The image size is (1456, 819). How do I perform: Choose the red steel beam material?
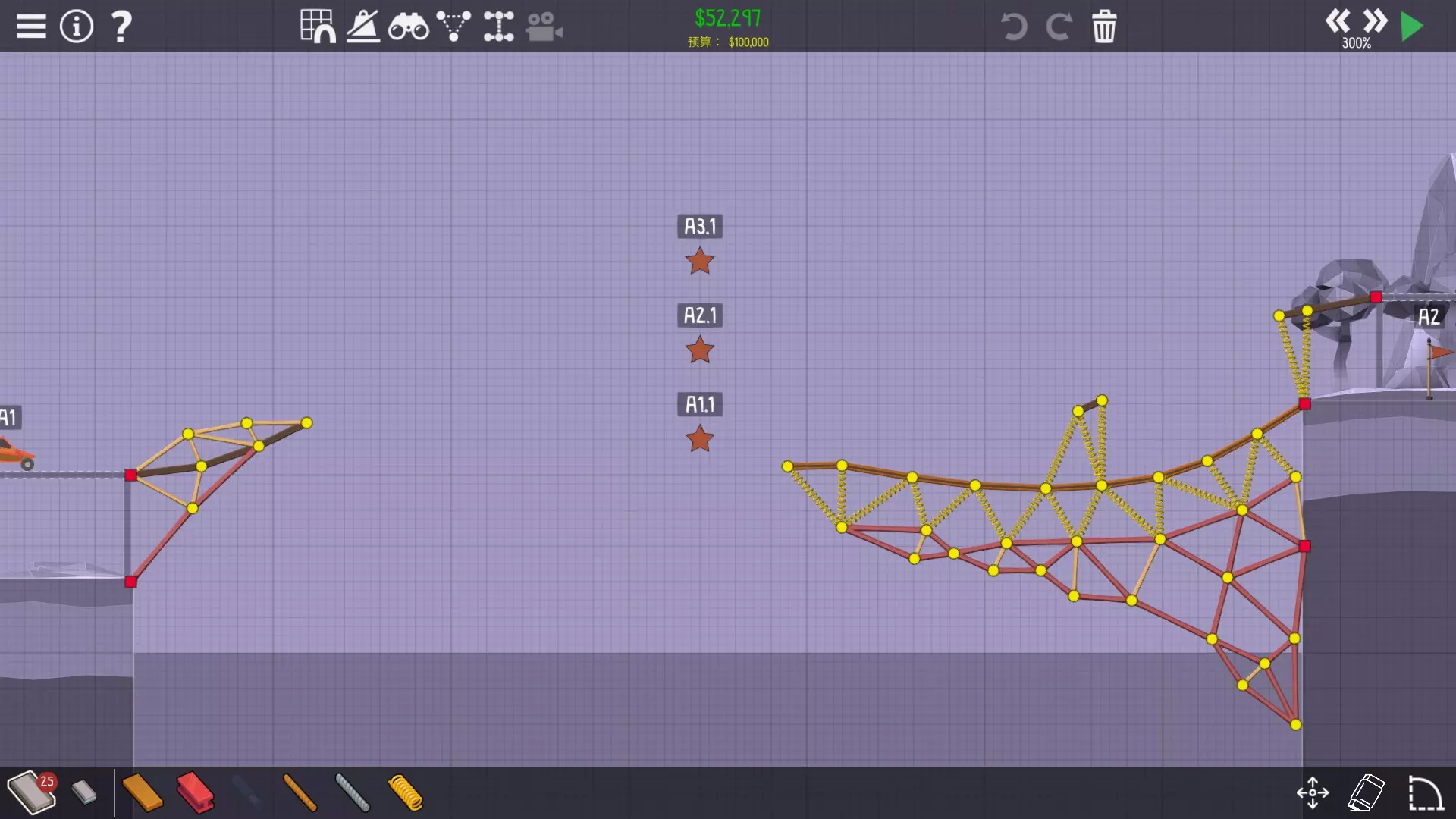tap(195, 792)
